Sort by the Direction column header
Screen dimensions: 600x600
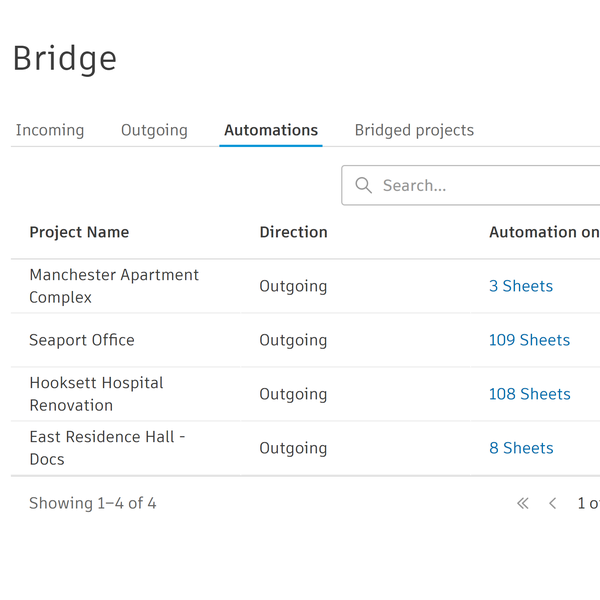pyautogui.click(x=293, y=232)
